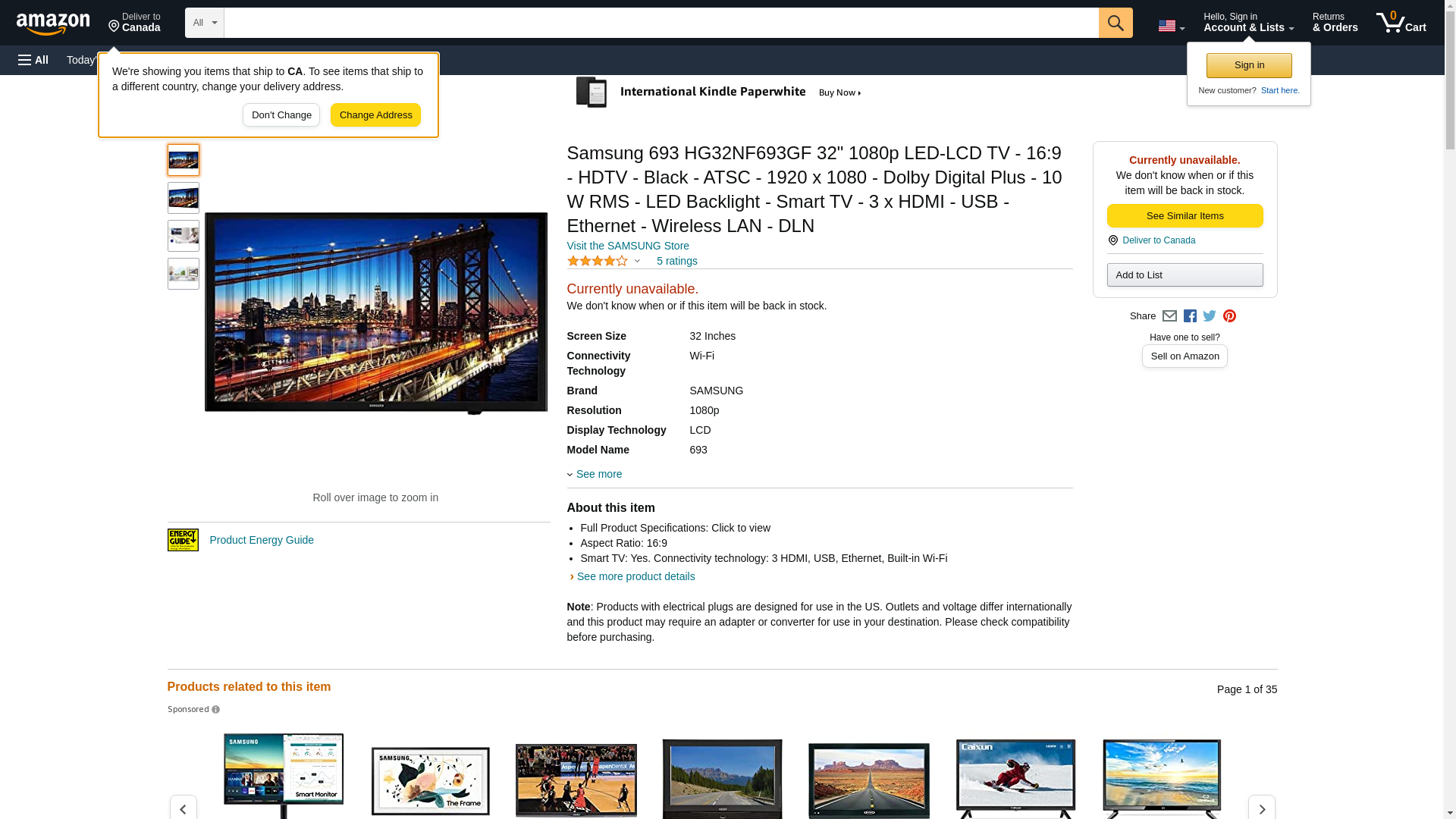Expand the language flag selector

pyautogui.click(x=1171, y=26)
